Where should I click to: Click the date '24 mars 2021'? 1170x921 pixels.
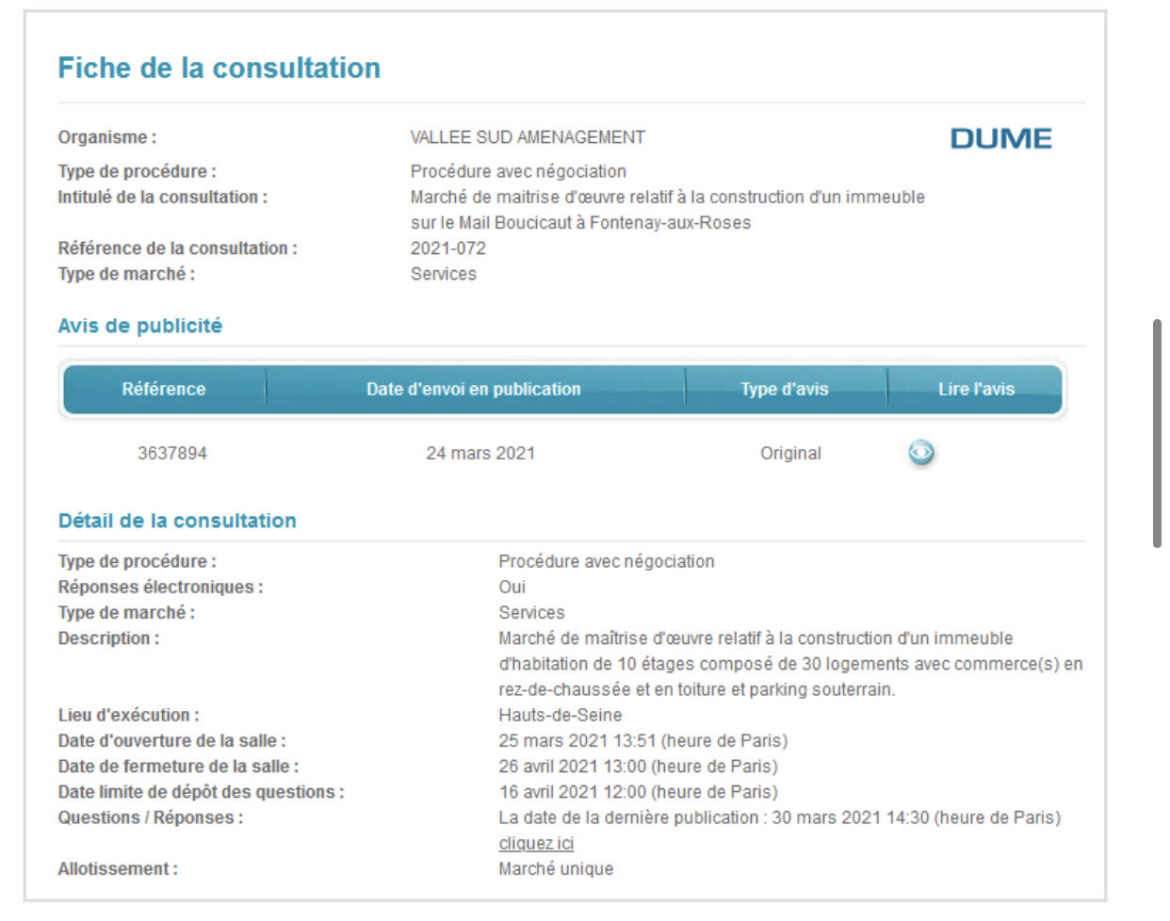(x=481, y=453)
